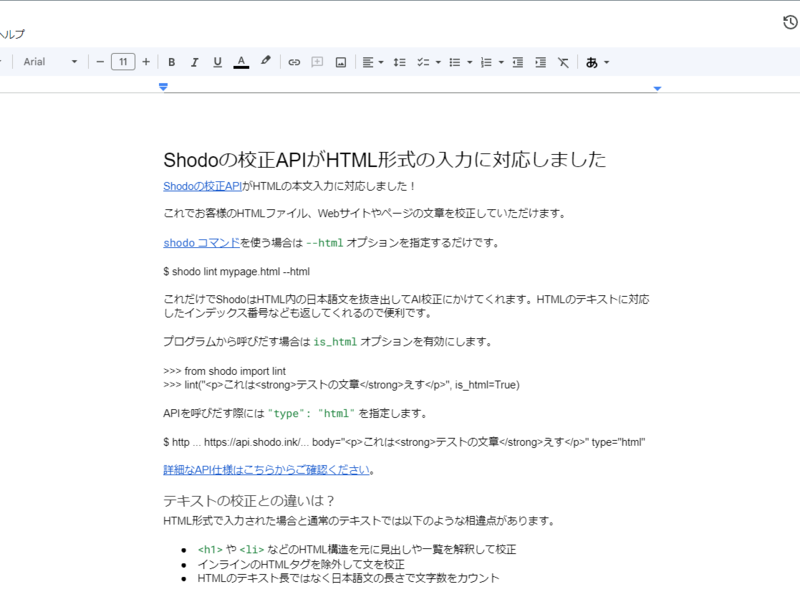Click the --html code text
800x597 pixels.
(x=324, y=243)
